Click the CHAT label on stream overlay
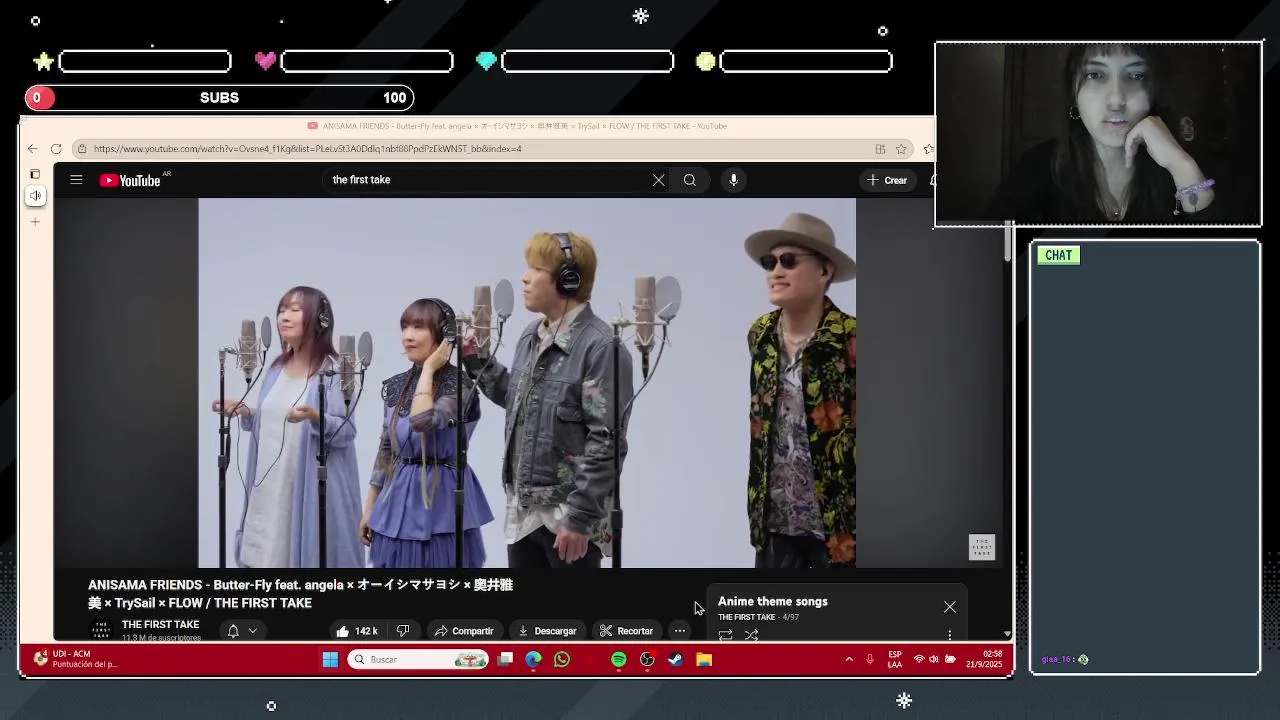Viewport: 1280px width, 720px height. click(x=1058, y=255)
